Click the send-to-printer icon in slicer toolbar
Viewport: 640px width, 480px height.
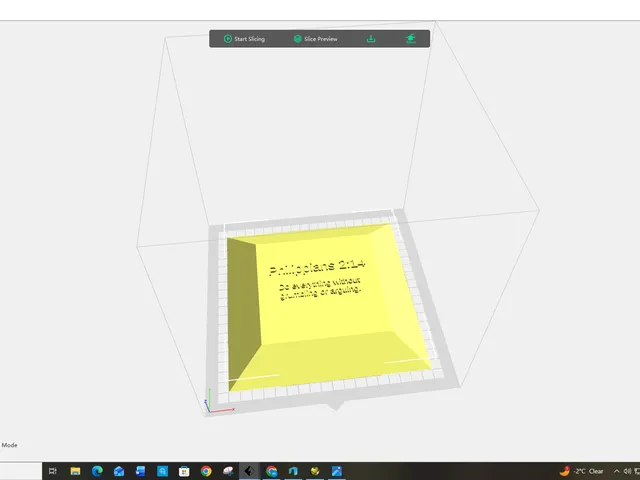click(x=411, y=39)
